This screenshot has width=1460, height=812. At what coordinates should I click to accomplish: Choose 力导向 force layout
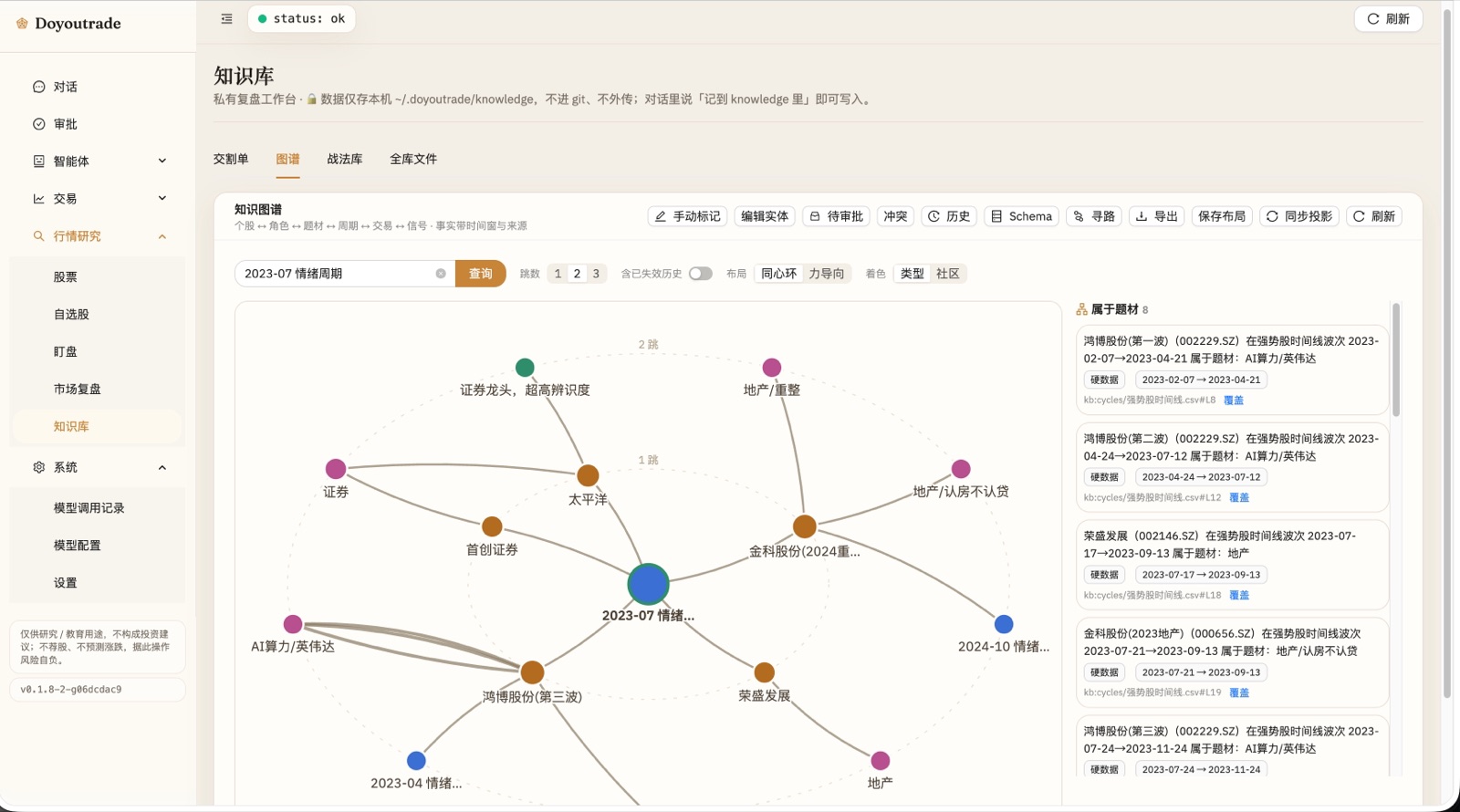pos(827,274)
